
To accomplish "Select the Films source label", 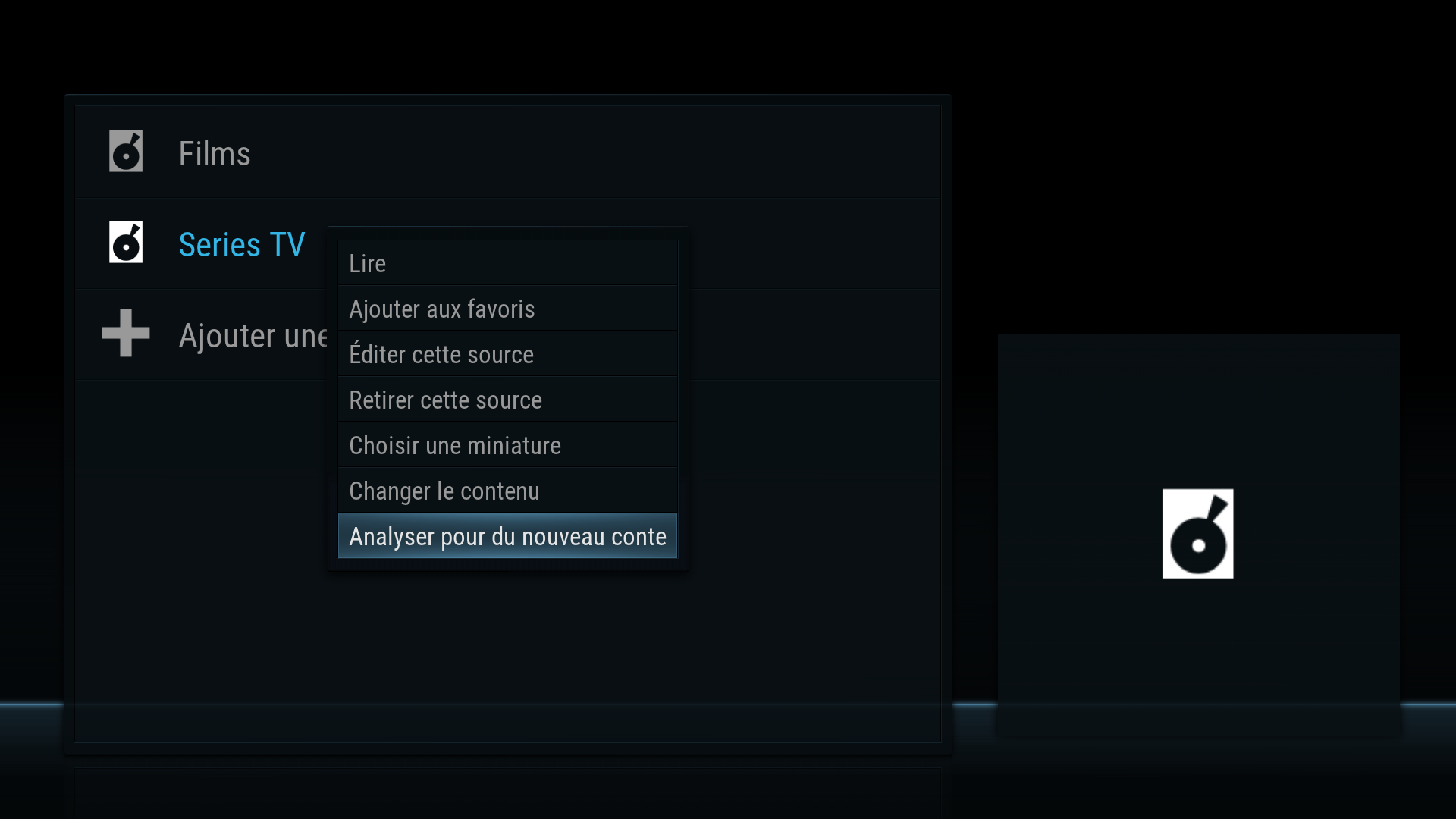I will coord(215,153).
